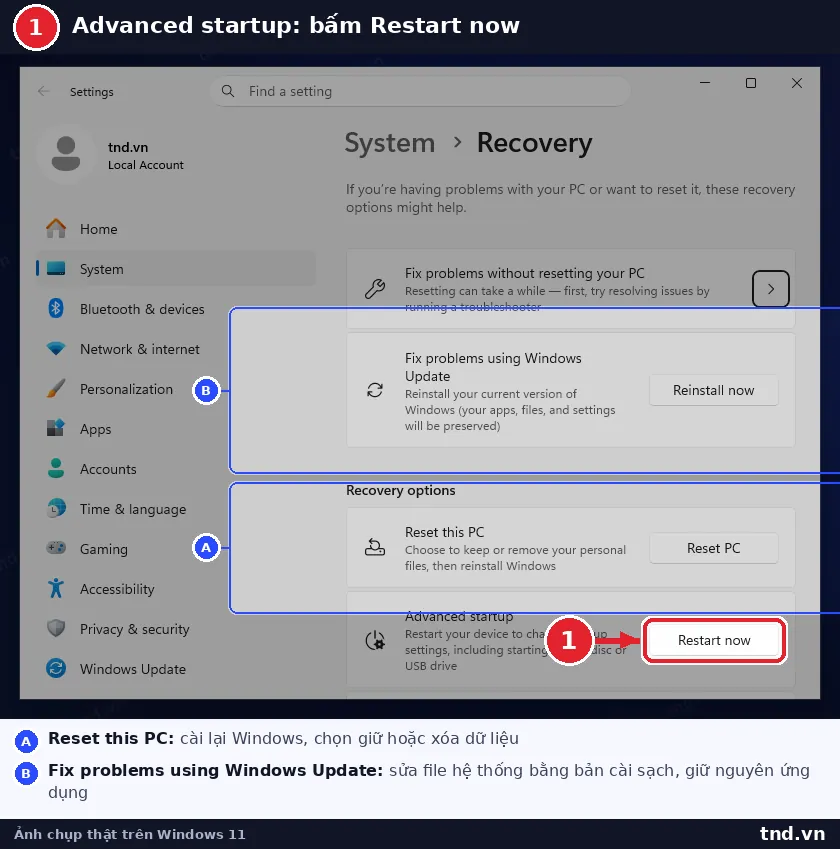This screenshot has height=849, width=840.
Task: Go to Privacy & security
Action: [176, 629]
